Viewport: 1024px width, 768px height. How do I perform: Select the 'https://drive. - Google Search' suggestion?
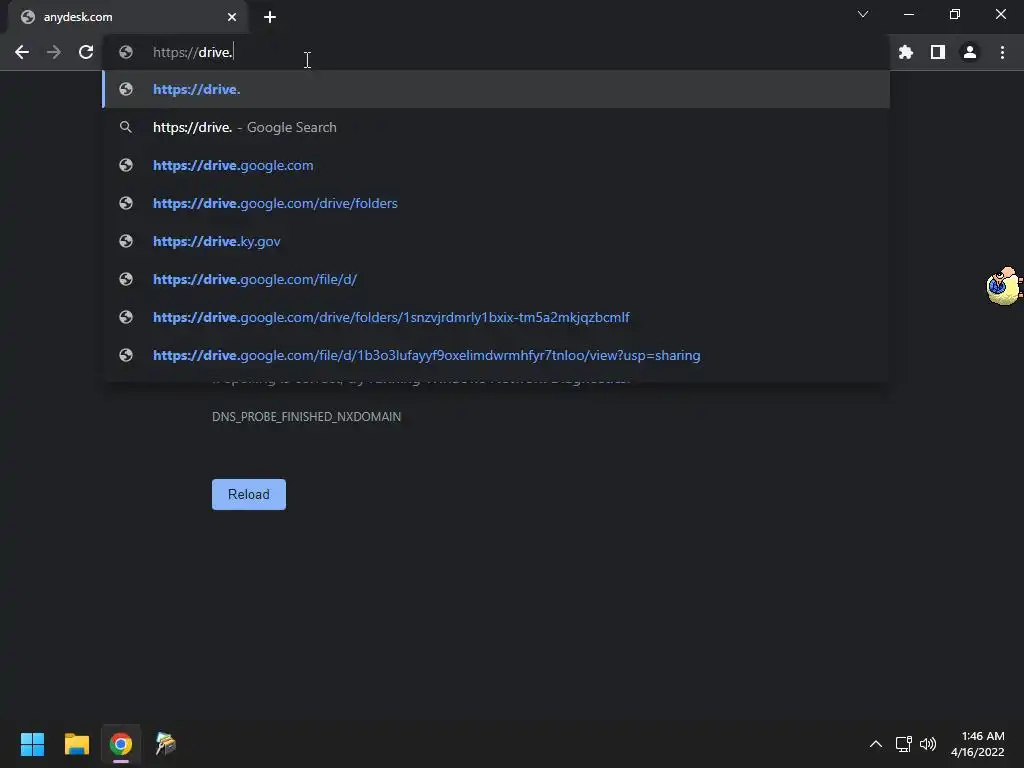click(x=496, y=127)
